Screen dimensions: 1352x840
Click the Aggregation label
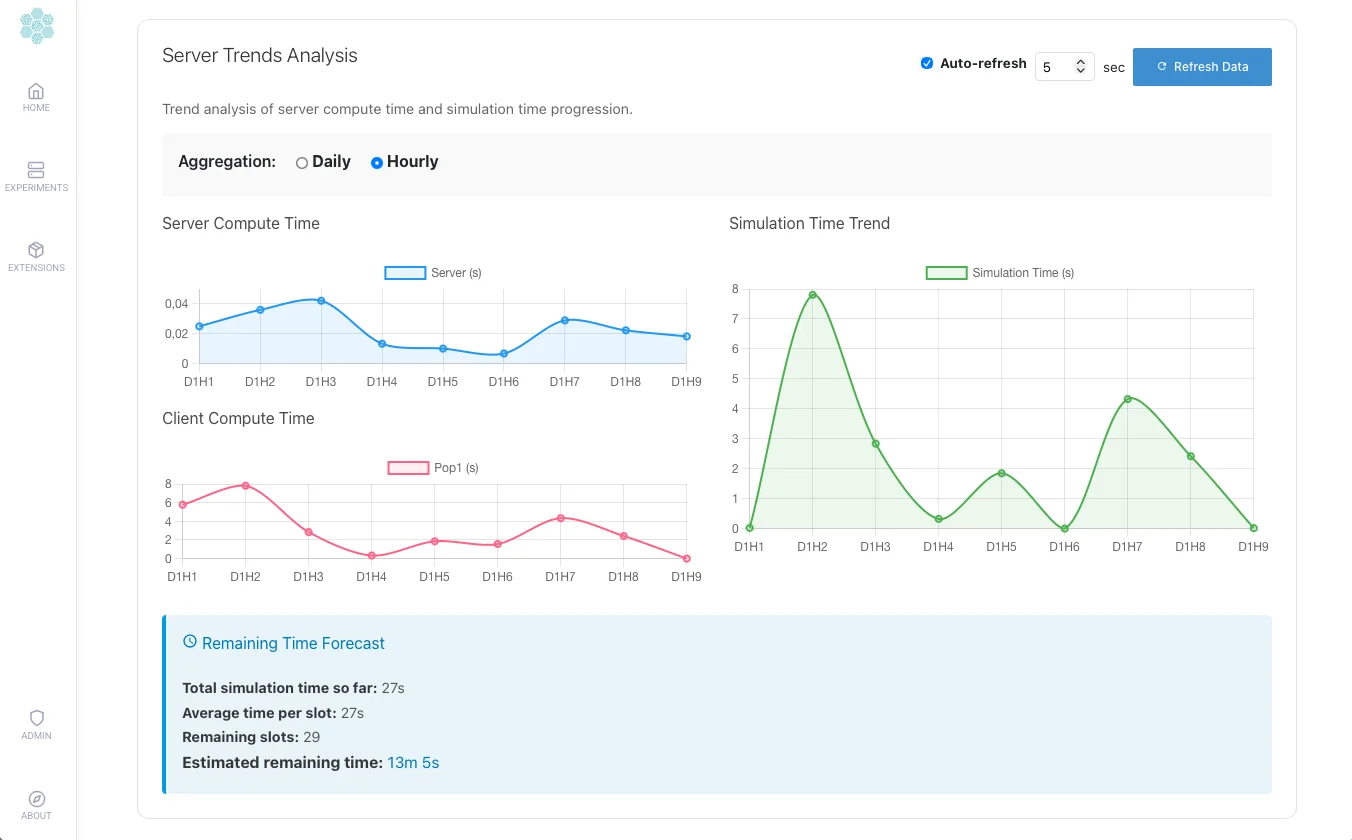(x=227, y=162)
